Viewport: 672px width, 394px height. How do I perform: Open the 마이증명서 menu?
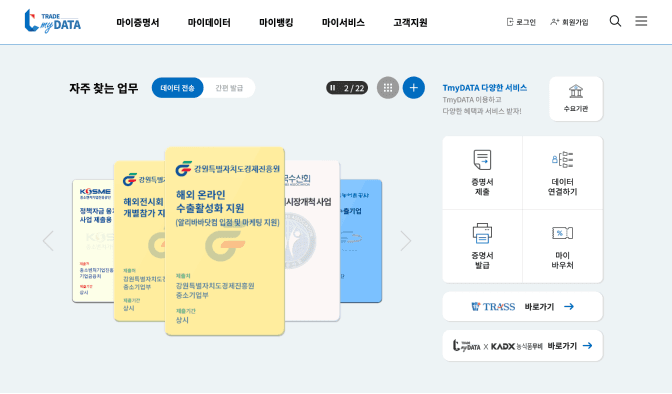pos(138,22)
